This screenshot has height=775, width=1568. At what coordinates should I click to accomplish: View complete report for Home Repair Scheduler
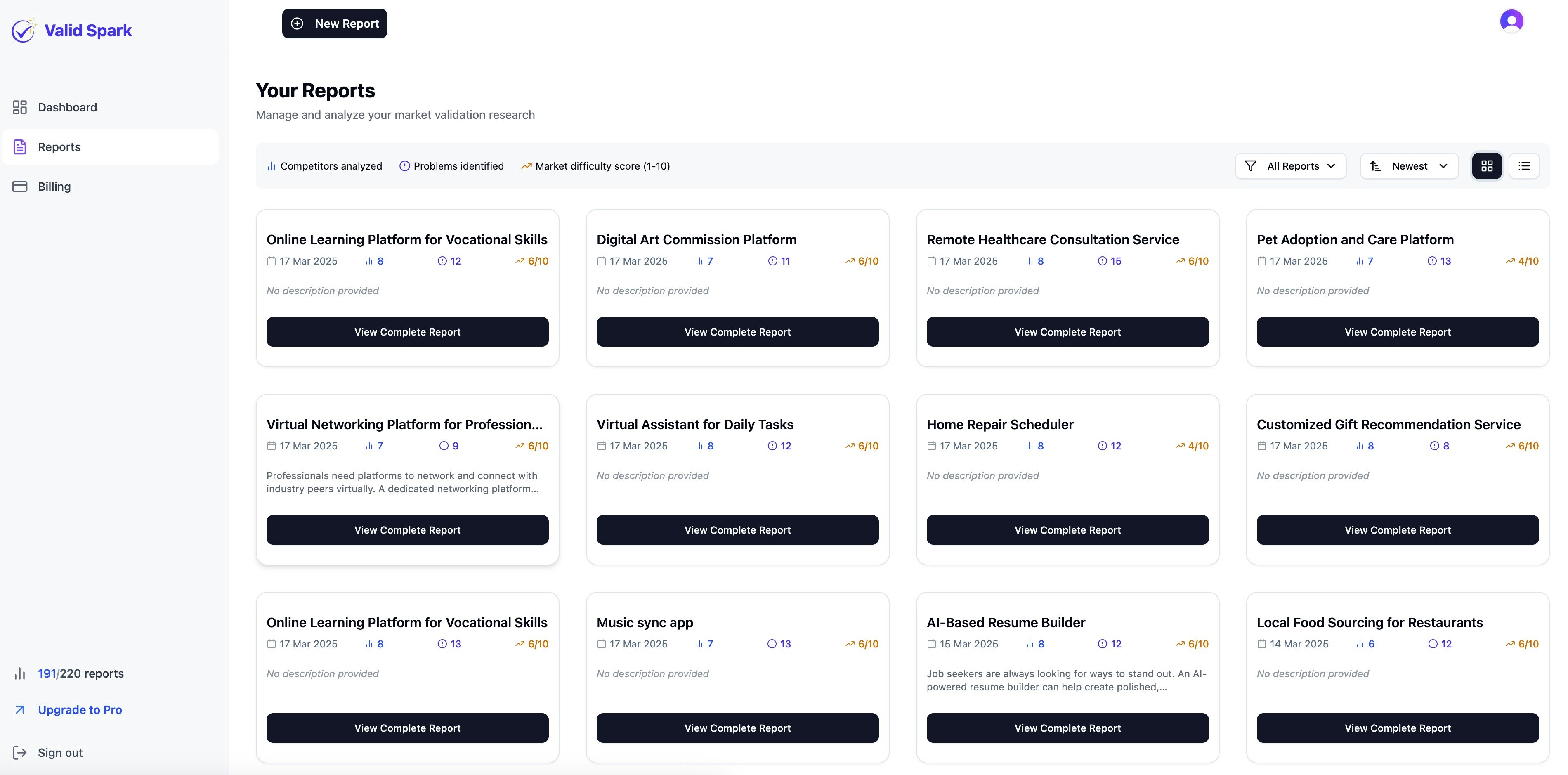coord(1067,530)
